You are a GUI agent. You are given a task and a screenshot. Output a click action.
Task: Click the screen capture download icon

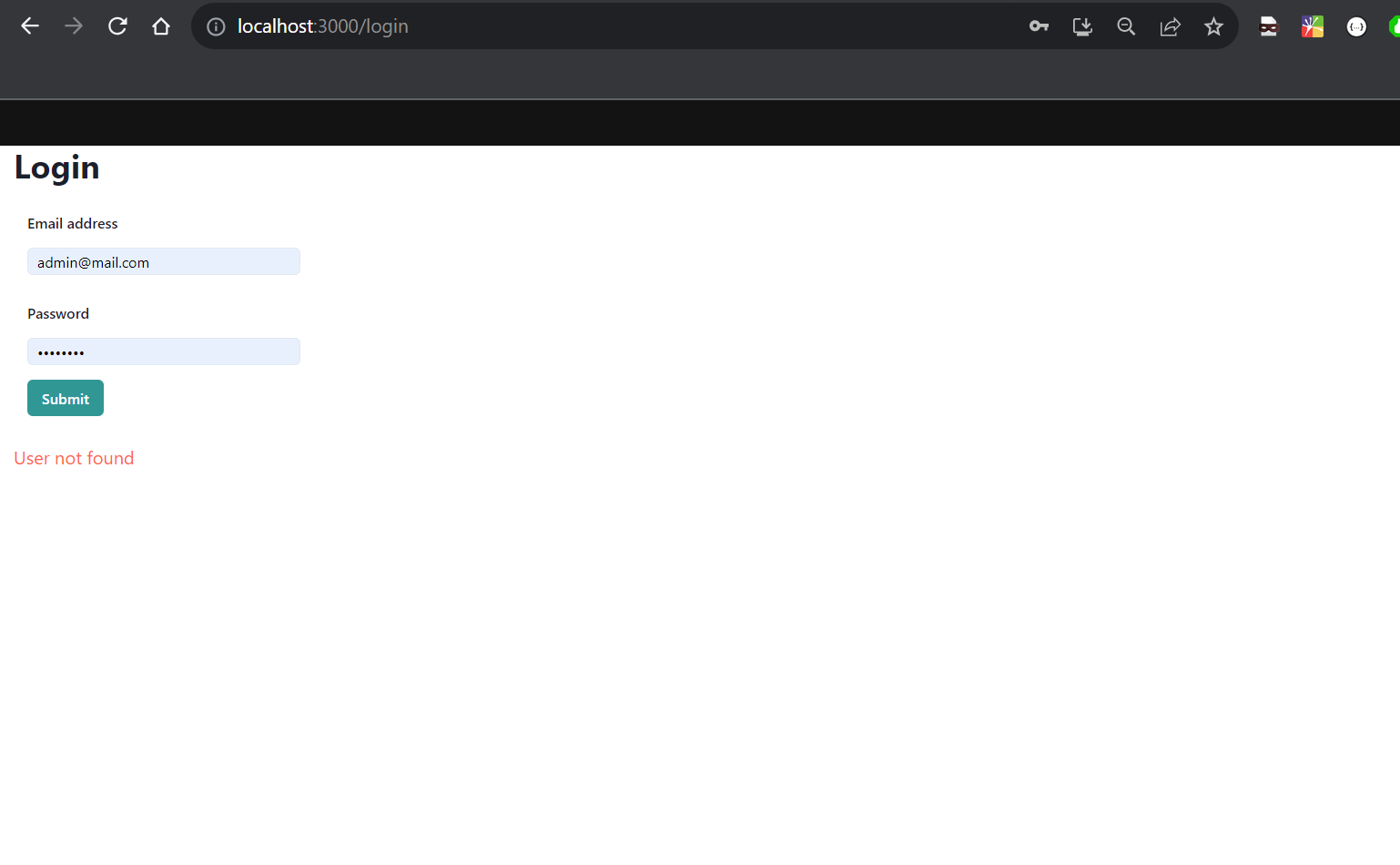tap(1082, 26)
